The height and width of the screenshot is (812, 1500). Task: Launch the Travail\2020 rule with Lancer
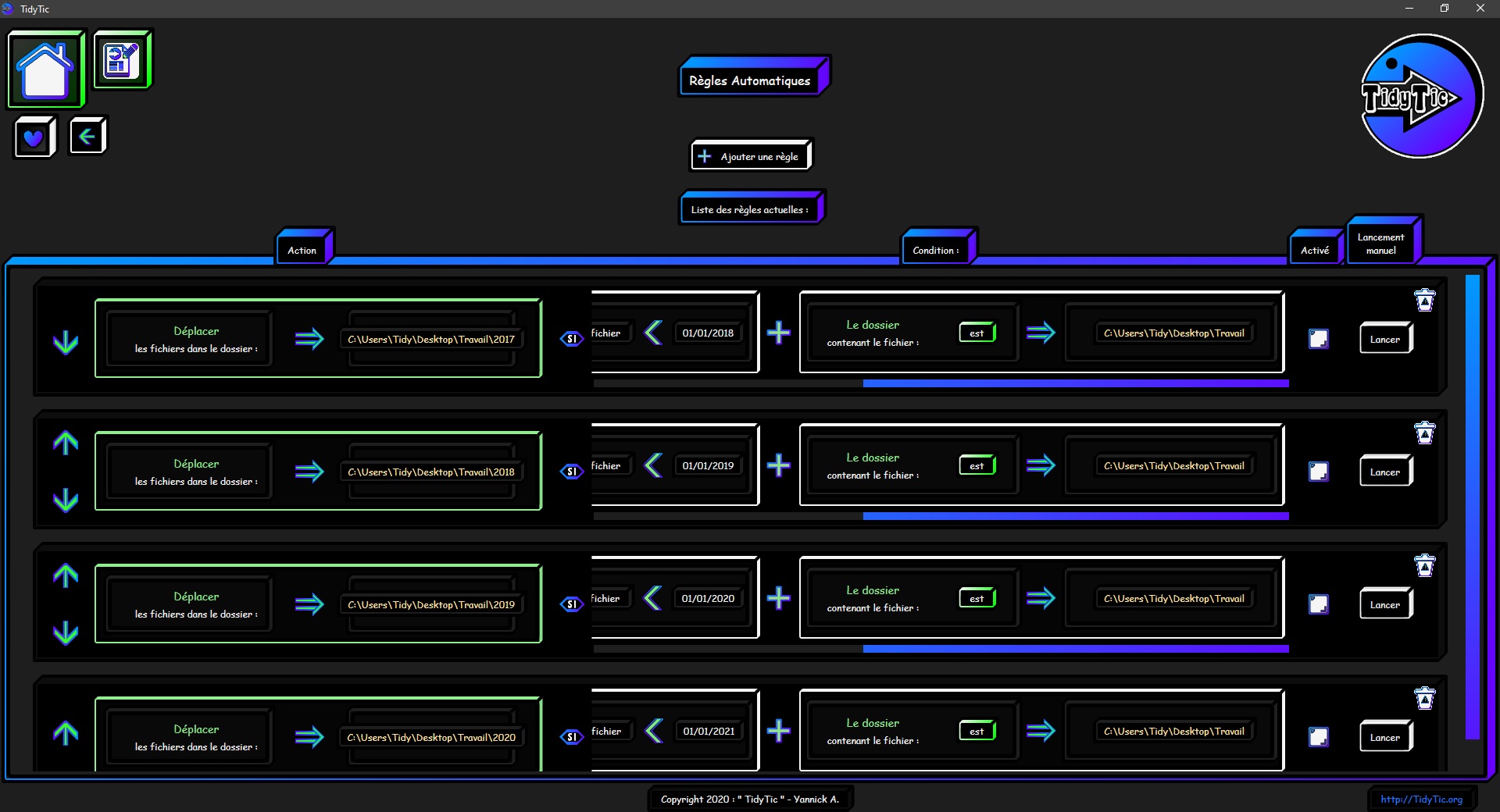1386,736
